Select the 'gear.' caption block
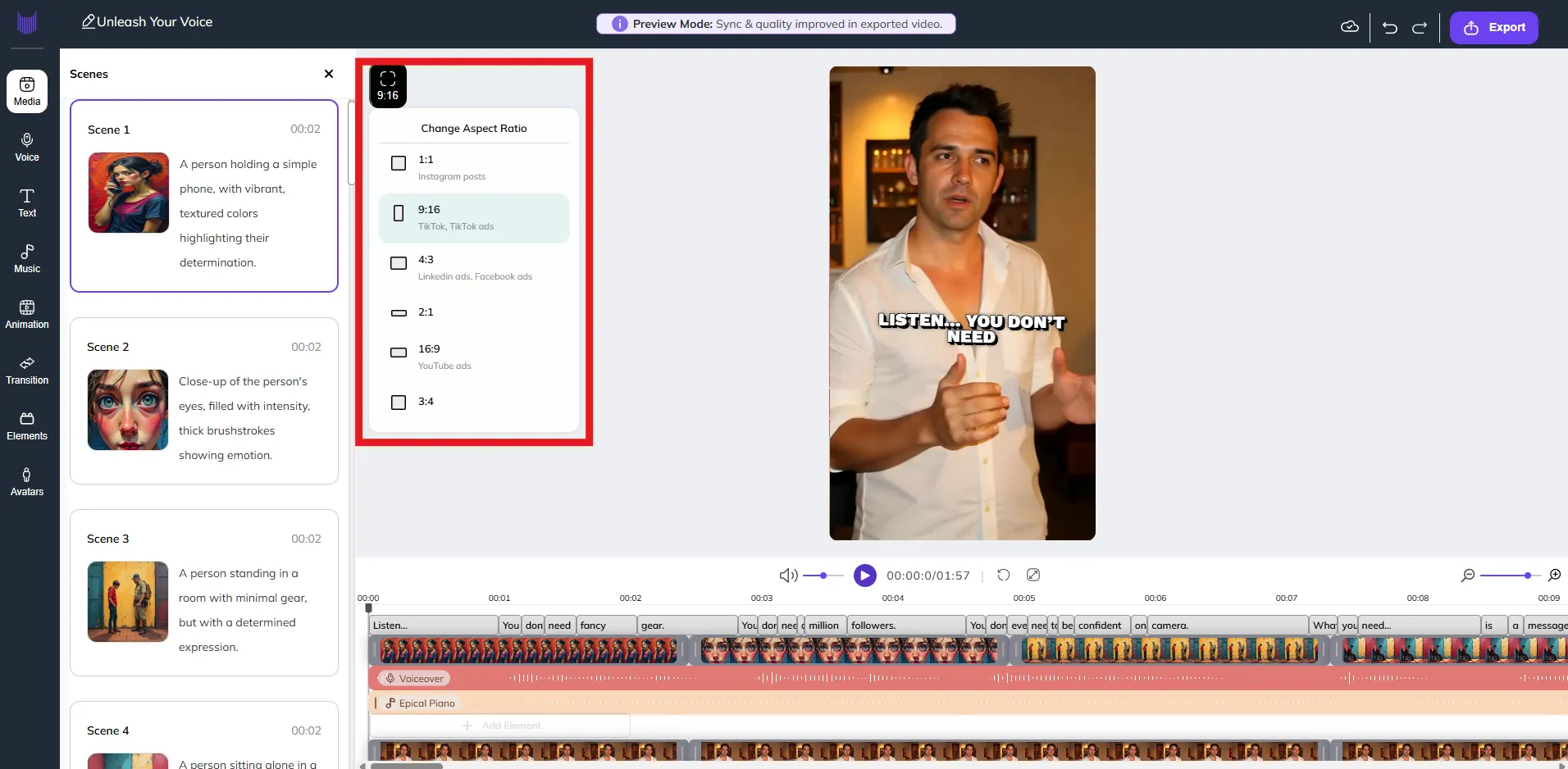 click(x=687, y=626)
